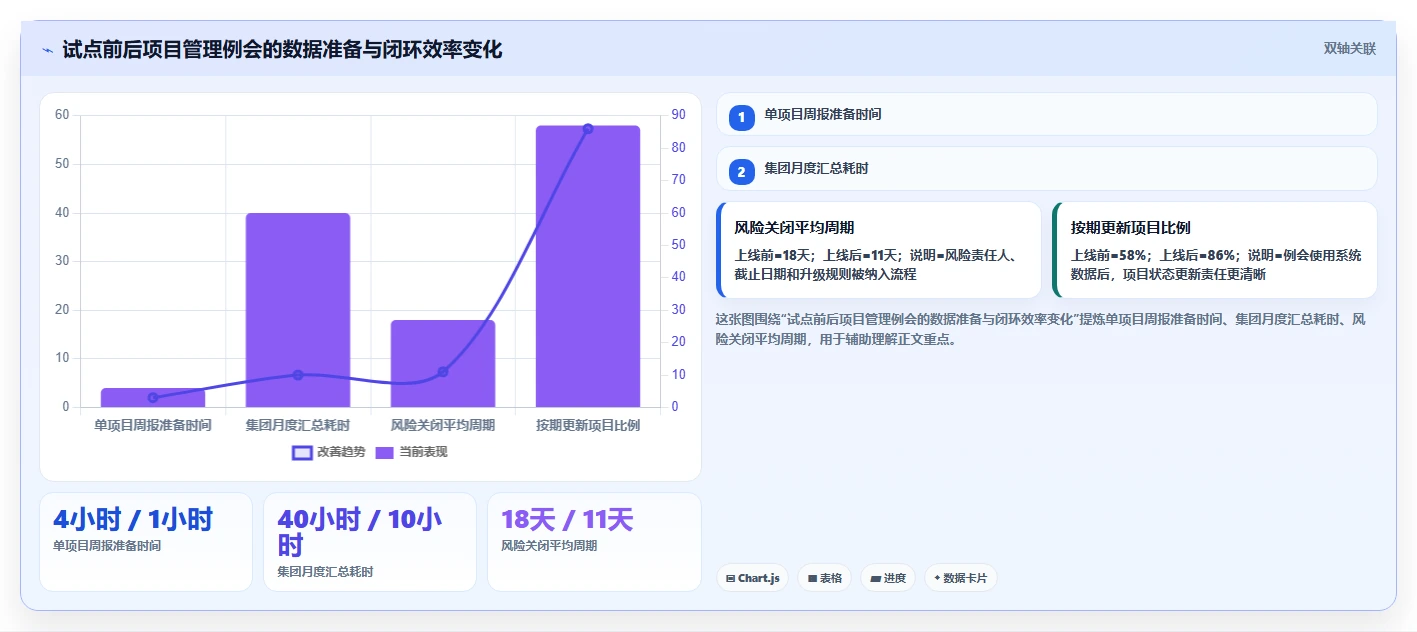Click the 按期更新项目比例 bar in chart
The width and height of the screenshot is (1417, 632).
point(588,266)
